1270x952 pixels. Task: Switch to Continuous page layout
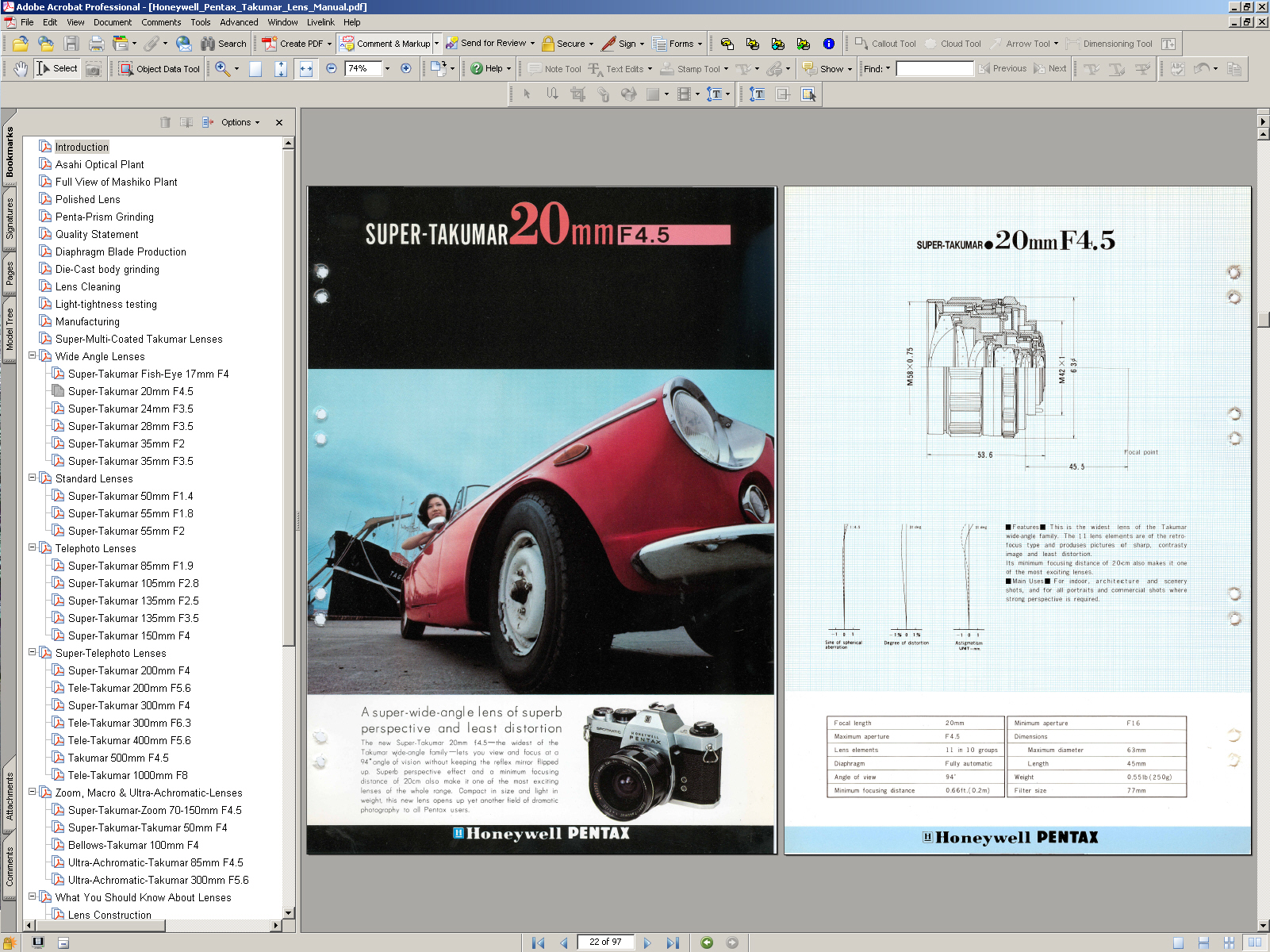[1203, 942]
